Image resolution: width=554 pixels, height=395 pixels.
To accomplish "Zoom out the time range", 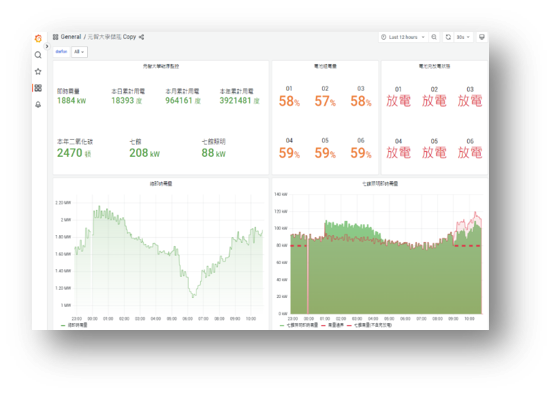I will click(x=434, y=37).
